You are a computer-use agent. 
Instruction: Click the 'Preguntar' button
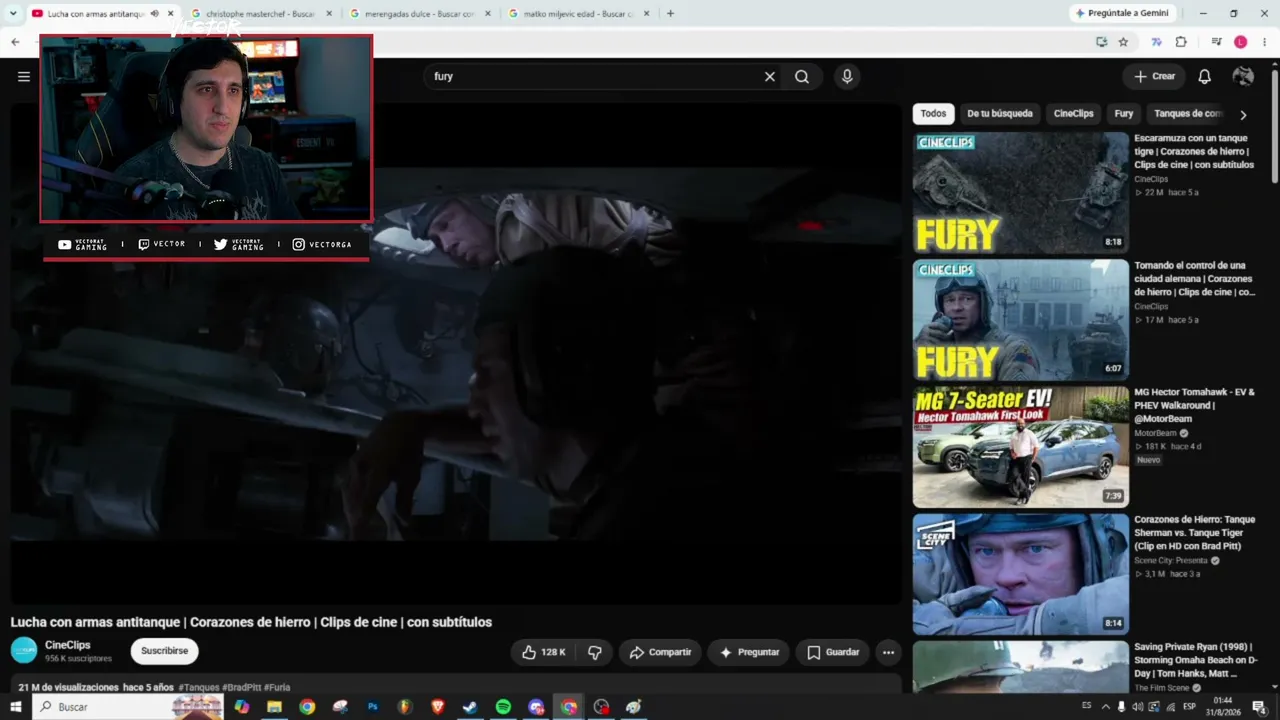point(749,652)
